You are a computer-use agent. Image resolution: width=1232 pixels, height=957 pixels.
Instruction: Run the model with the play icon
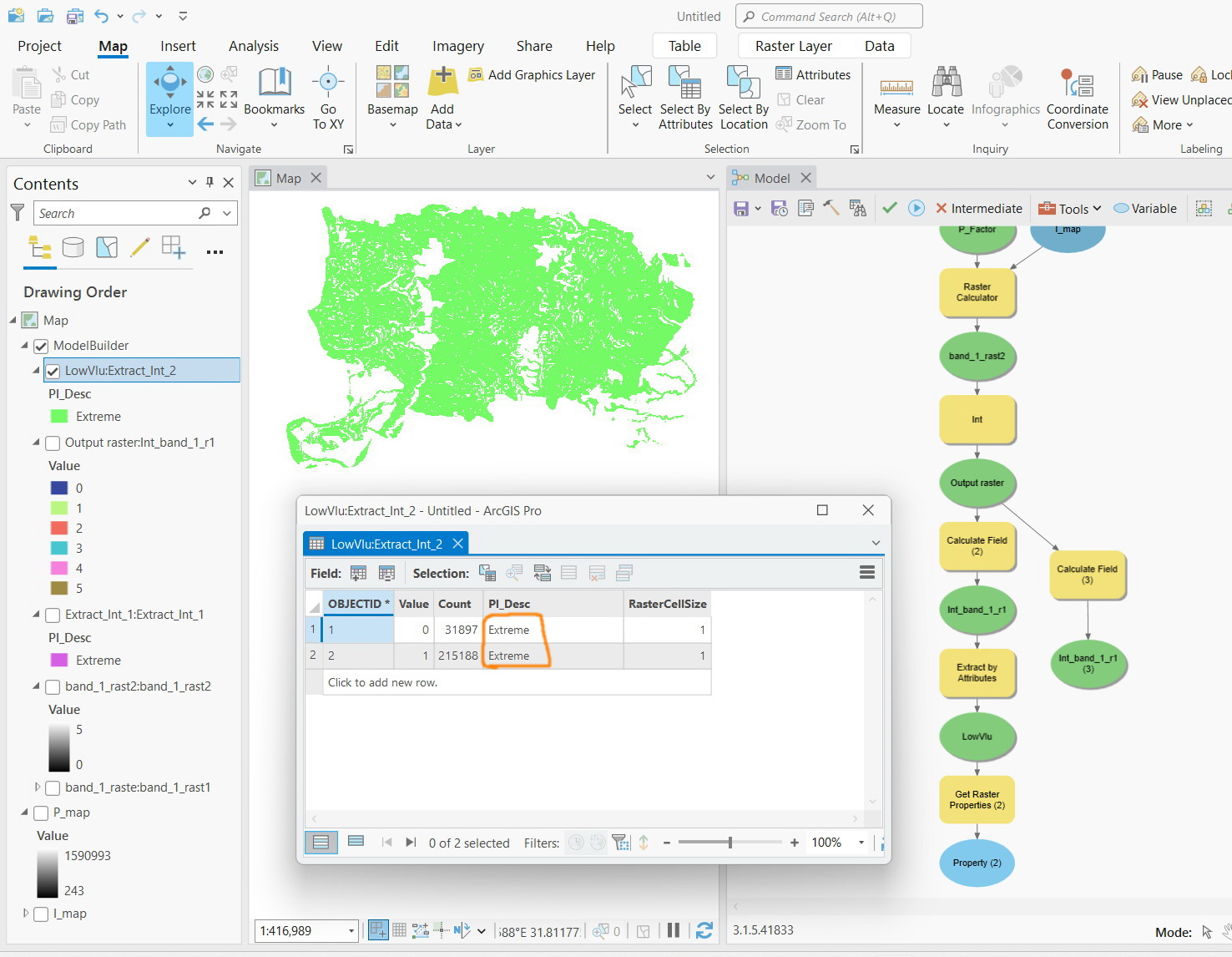click(916, 208)
